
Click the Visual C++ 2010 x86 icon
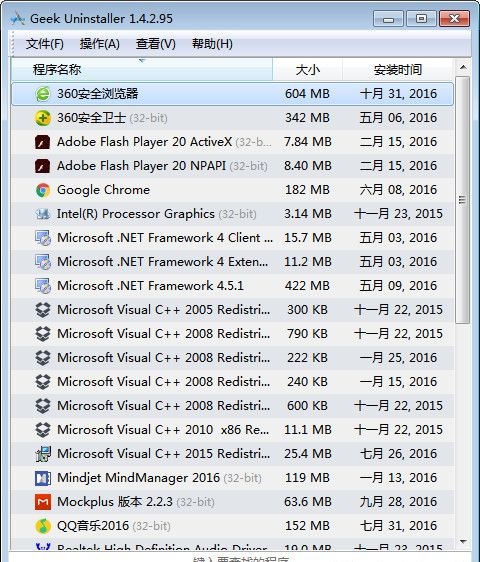tap(43, 430)
